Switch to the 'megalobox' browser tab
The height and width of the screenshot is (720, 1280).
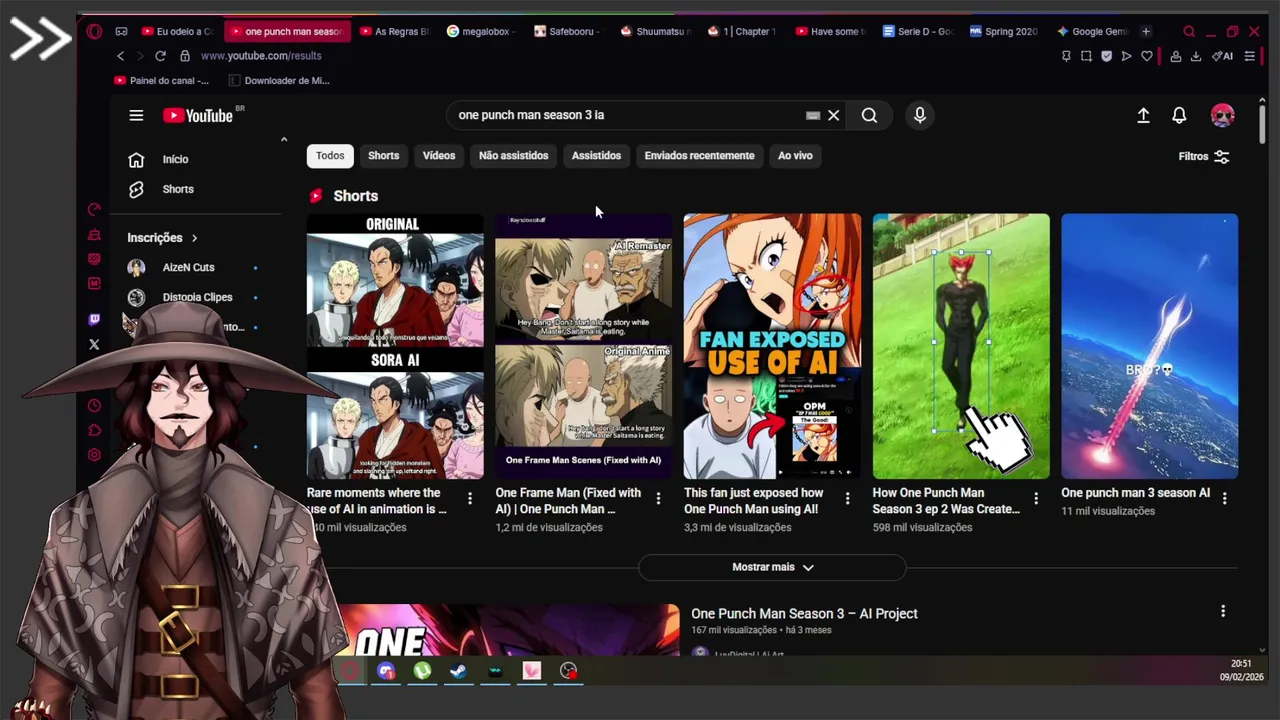[482, 31]
